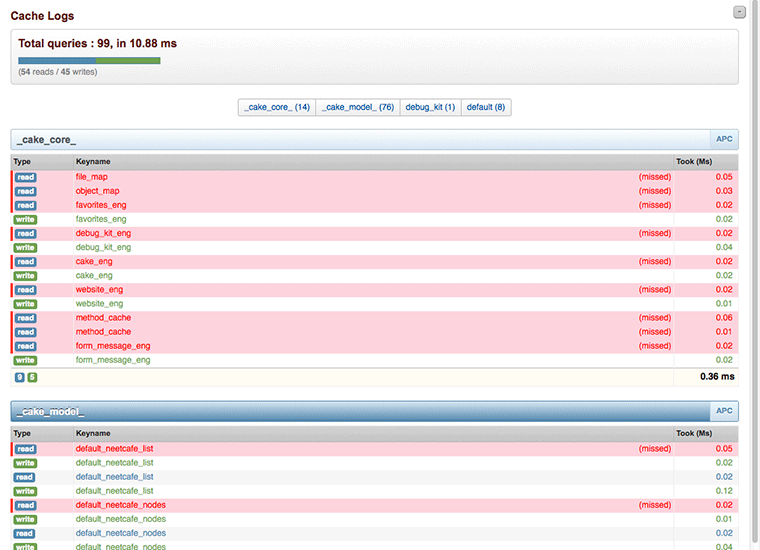
Task: Click APC badge in _cake_model_ header
Action: pos(724,411)
